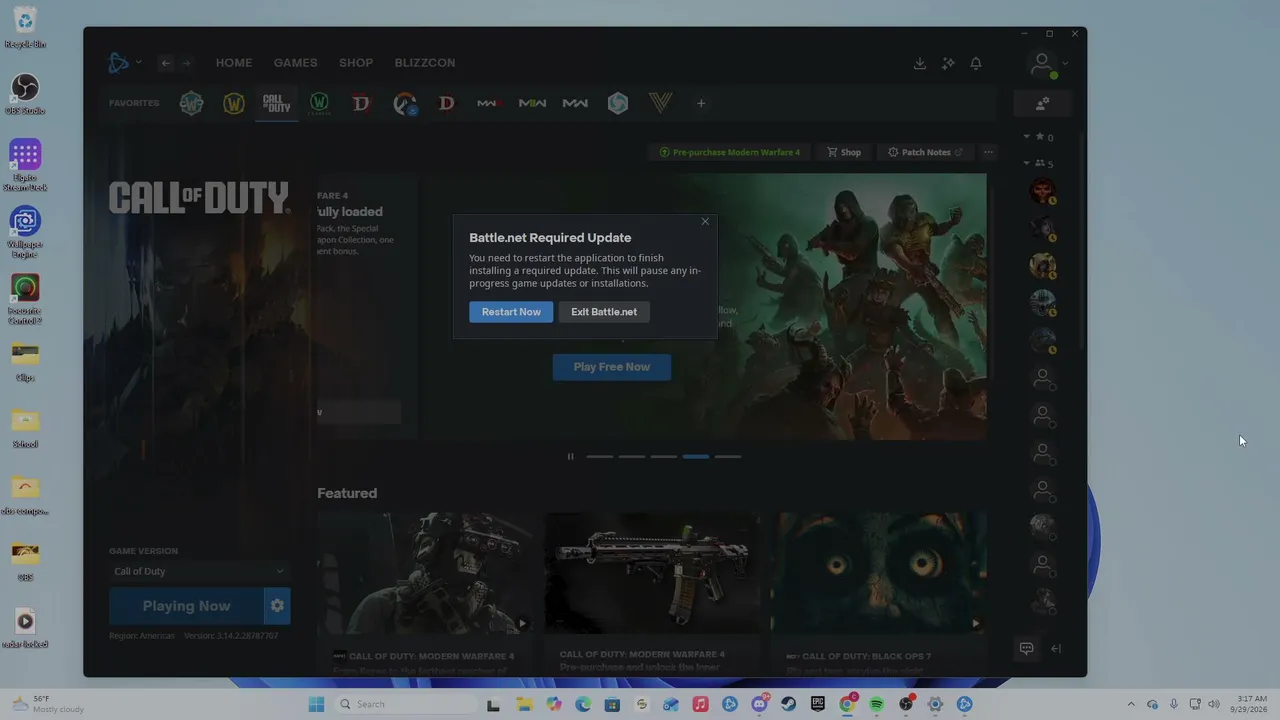This screenshot has height=720, width=1280.
Task: Click Restart Now in the update dialog
Action: point(511,312)
